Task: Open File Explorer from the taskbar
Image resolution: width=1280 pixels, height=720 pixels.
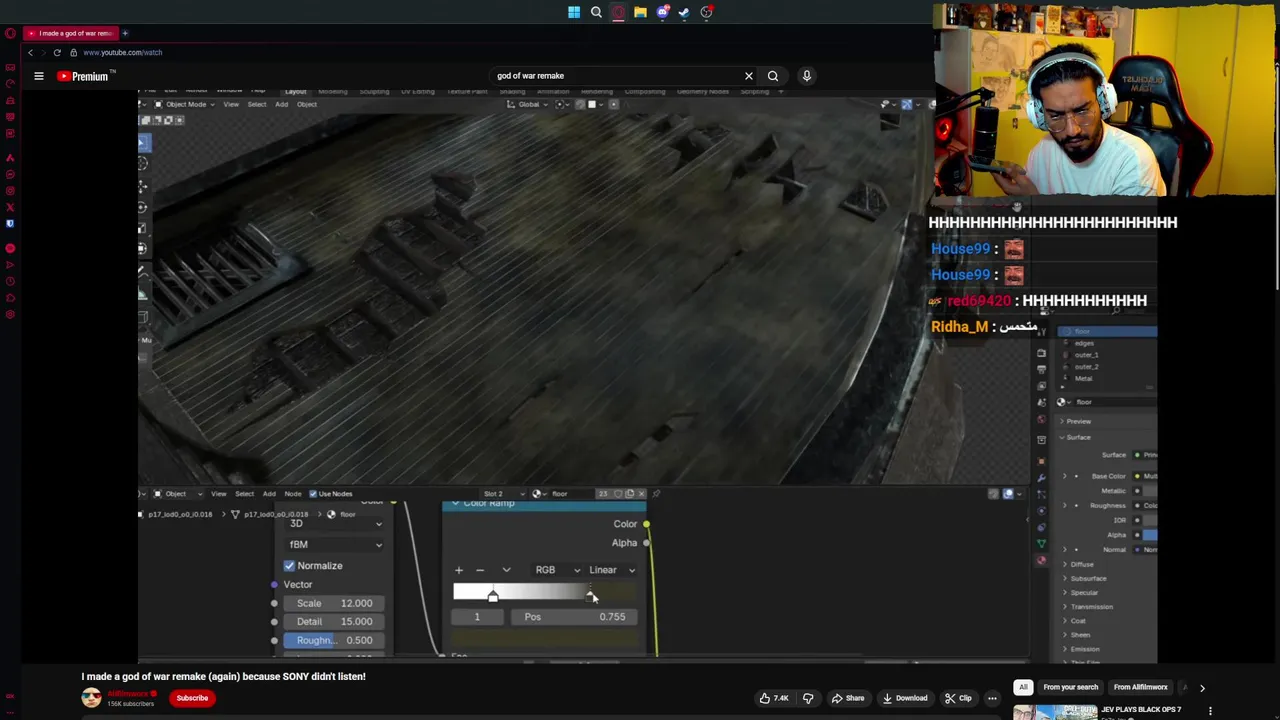Action: point(640,12)
